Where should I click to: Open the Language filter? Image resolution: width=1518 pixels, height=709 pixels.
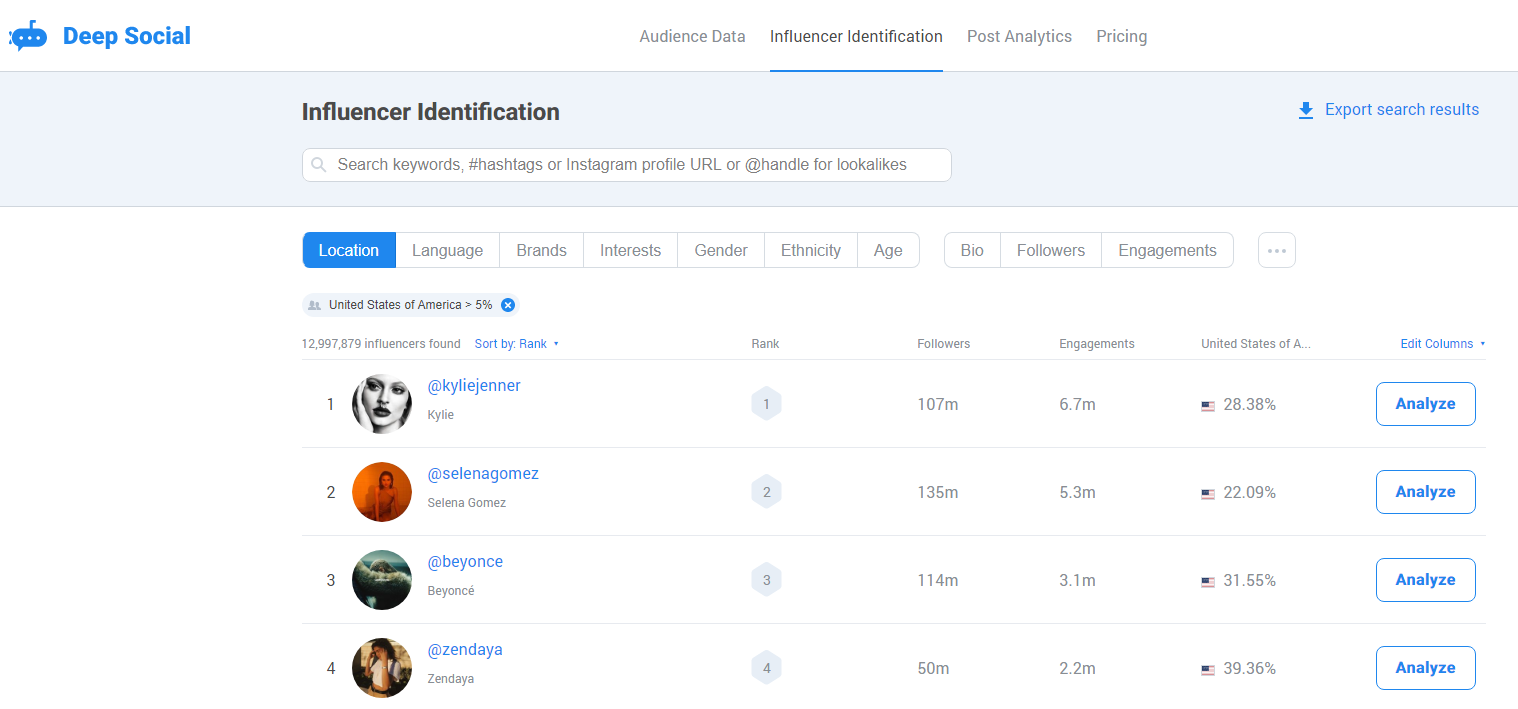448,250
